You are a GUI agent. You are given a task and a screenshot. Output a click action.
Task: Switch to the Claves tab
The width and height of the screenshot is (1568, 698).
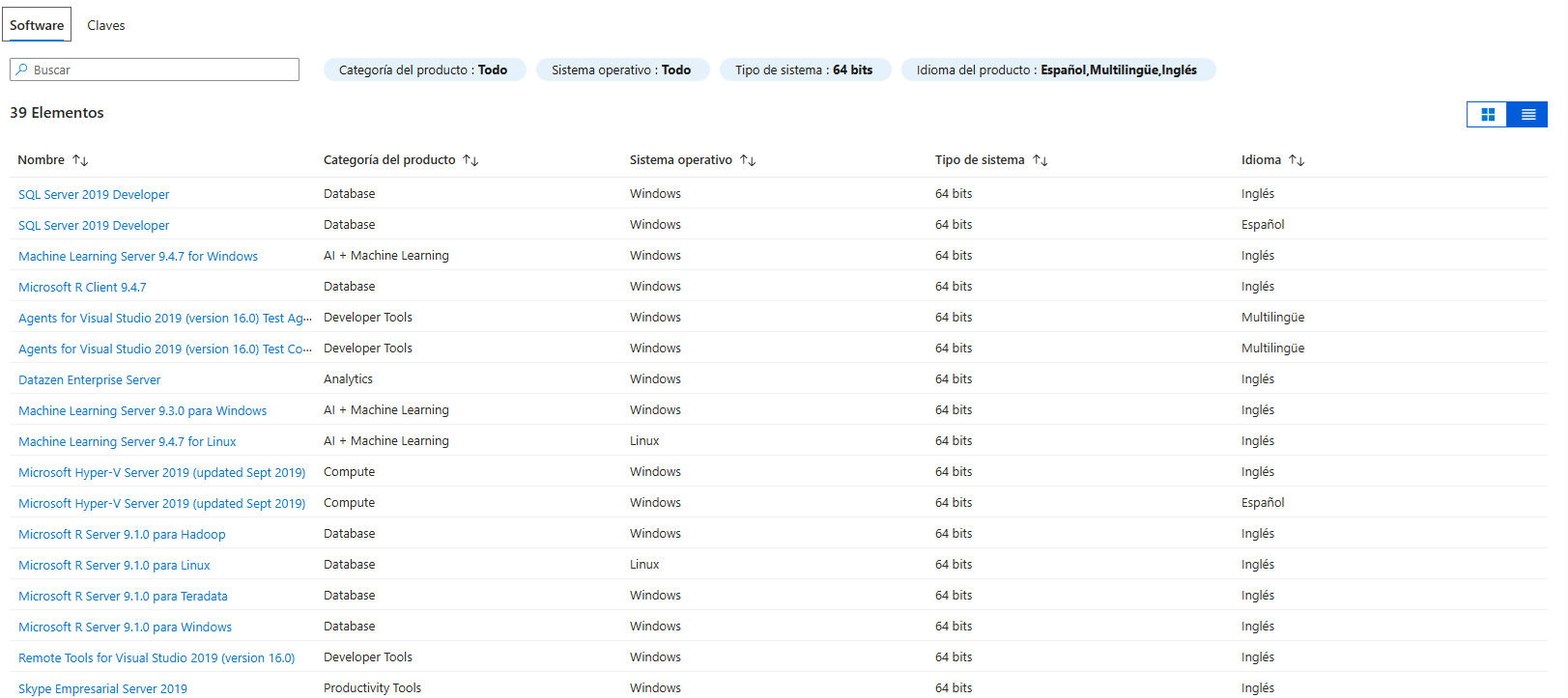click(105, 25)
